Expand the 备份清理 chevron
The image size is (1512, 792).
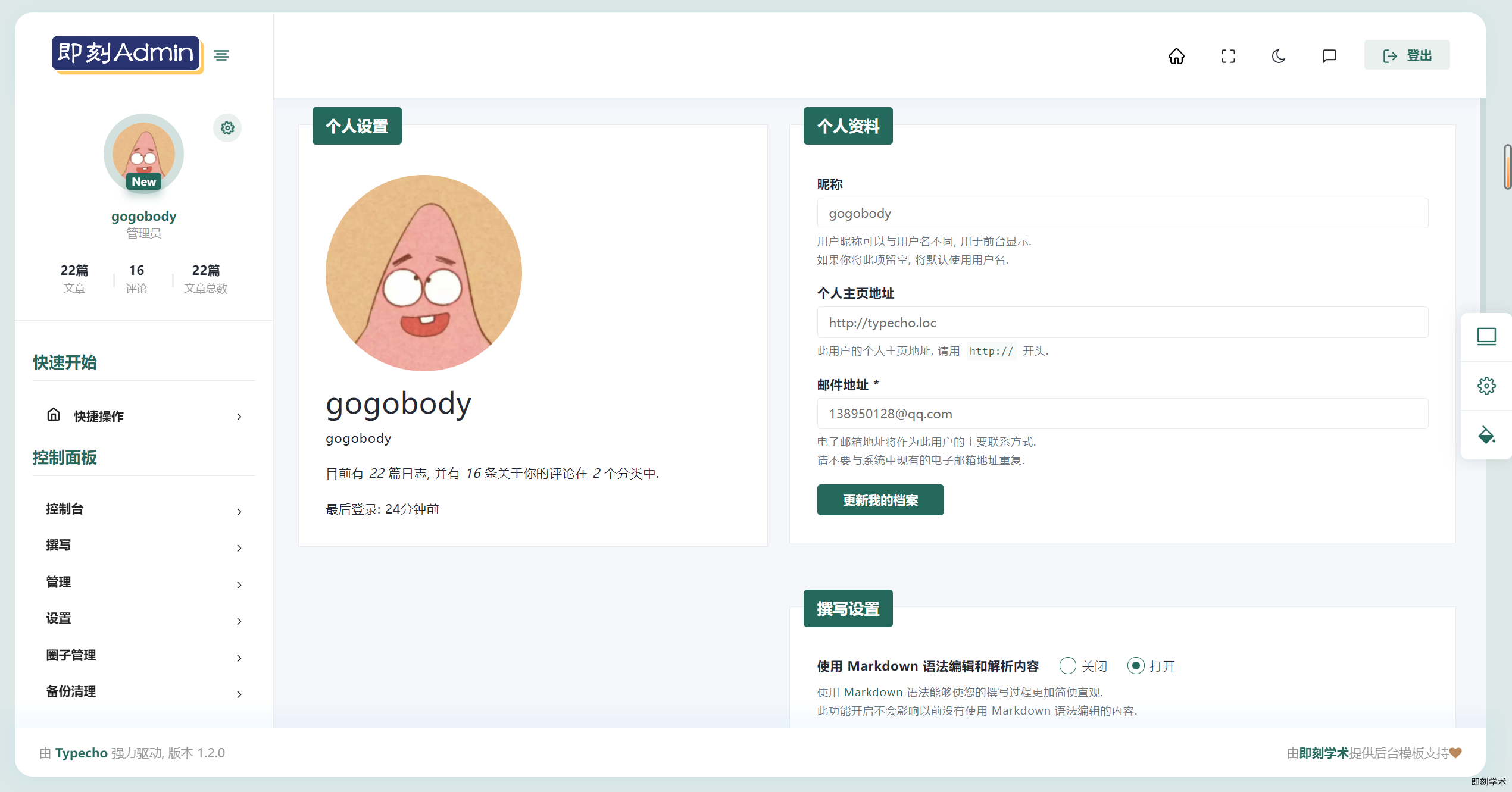pyautogui.click(x=239, y=694)
